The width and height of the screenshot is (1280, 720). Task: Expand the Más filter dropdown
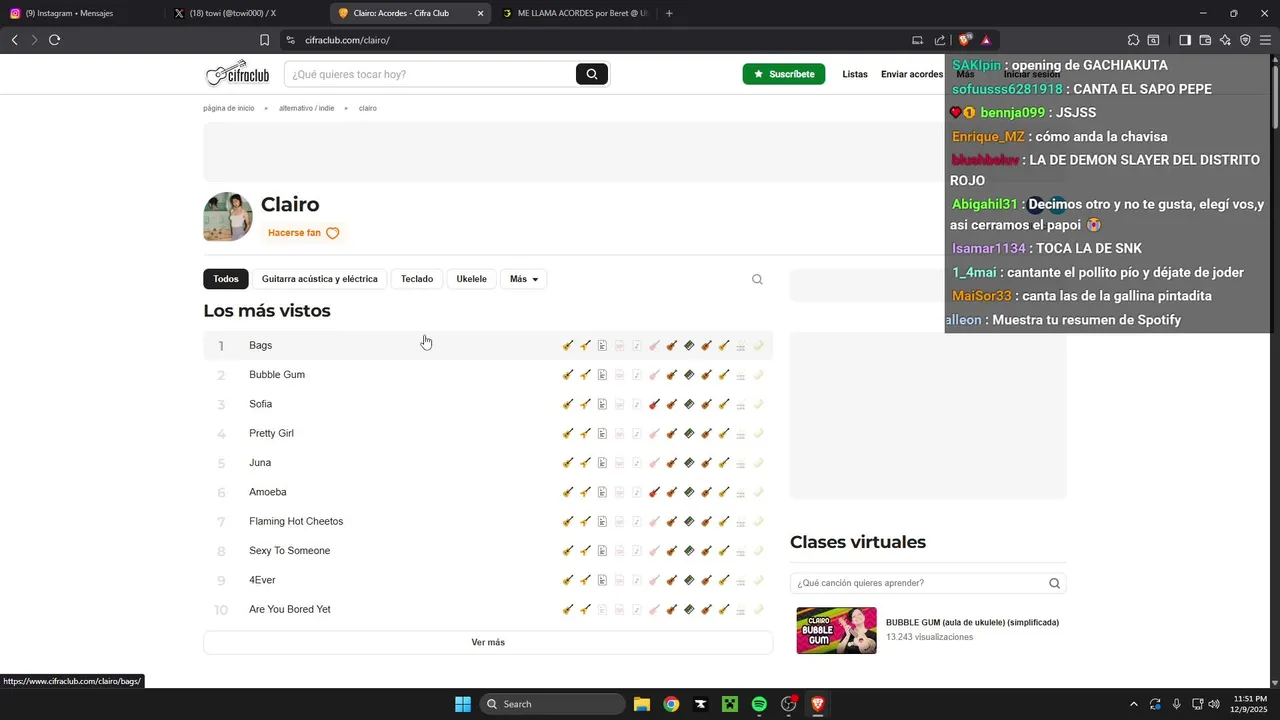[524, 279]
